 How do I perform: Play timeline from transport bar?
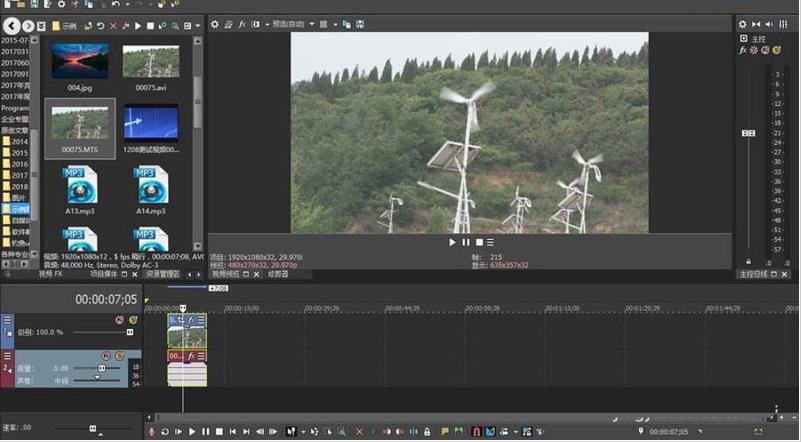click(192, 432)
